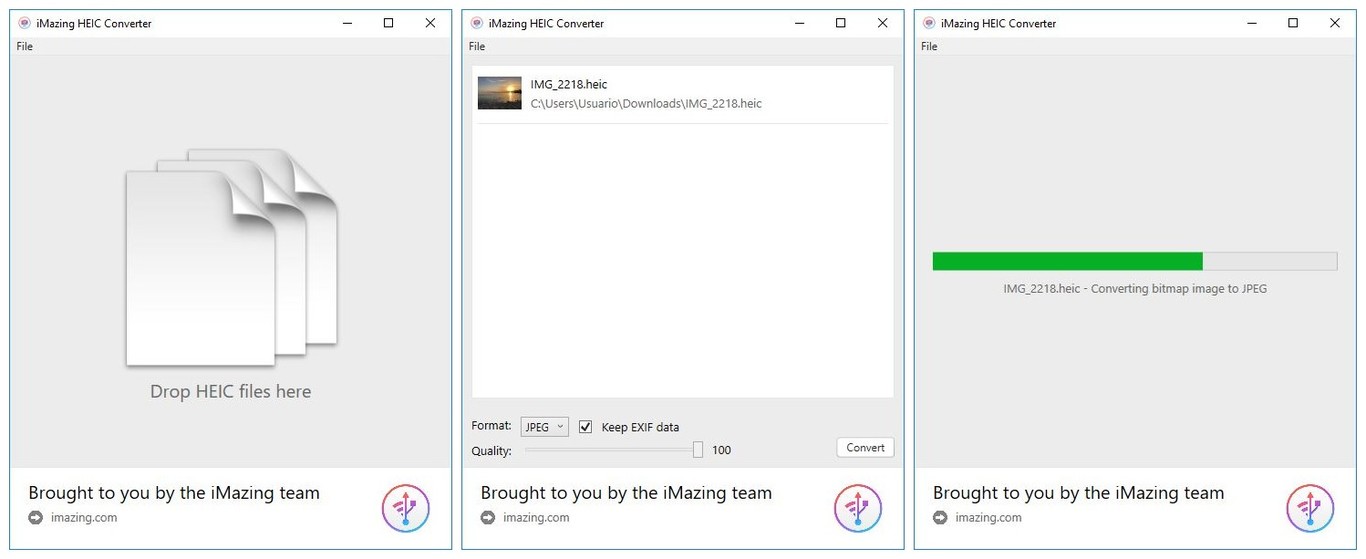Toggle the Keep EXIF data checkbox
The width and height of the screenshot is (1366, 559).
pos(586,427)
